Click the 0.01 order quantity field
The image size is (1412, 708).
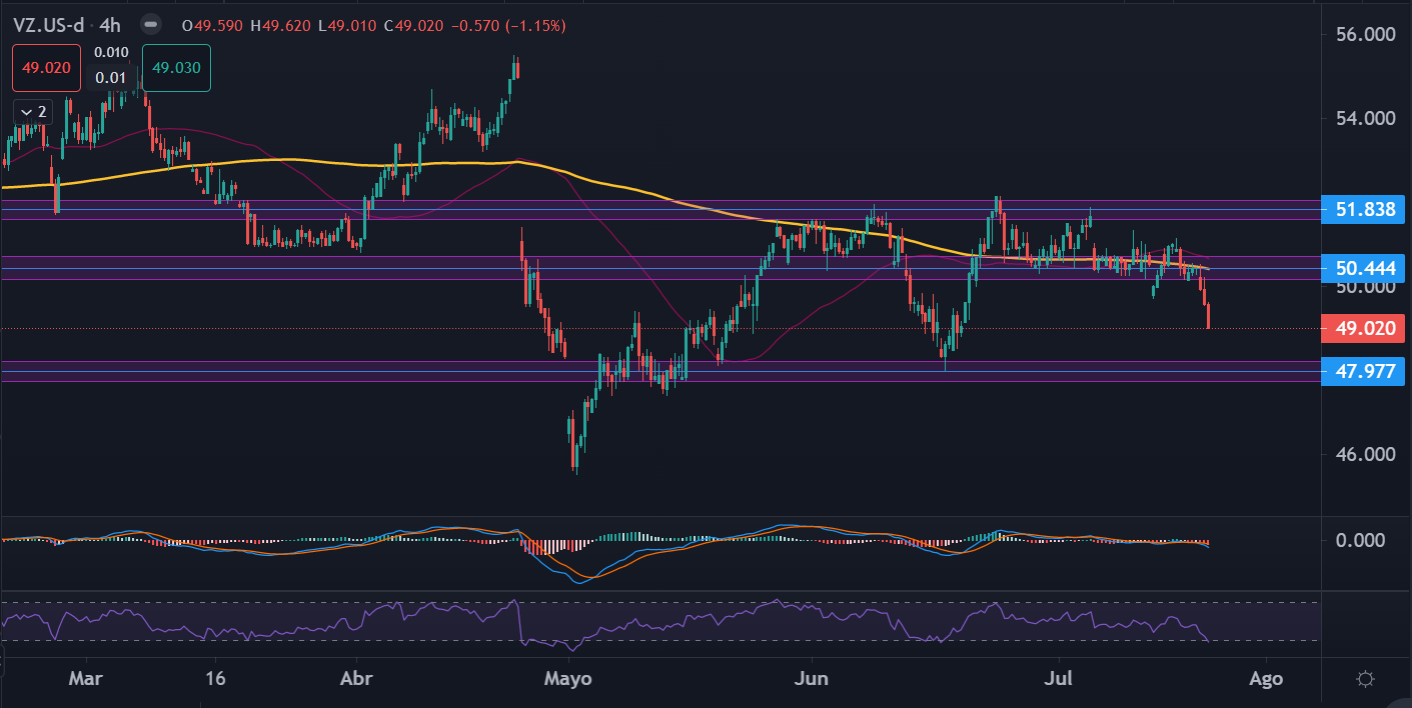(110, 77)
